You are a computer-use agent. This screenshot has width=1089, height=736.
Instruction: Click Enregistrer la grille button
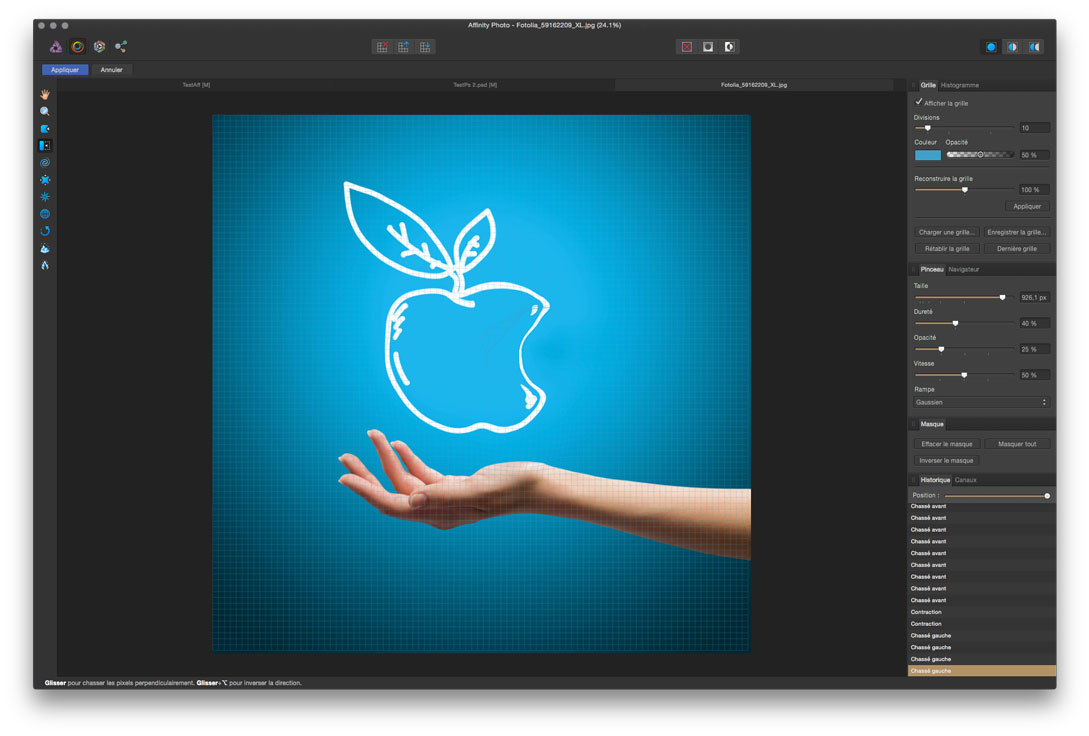pos(1016,232)
